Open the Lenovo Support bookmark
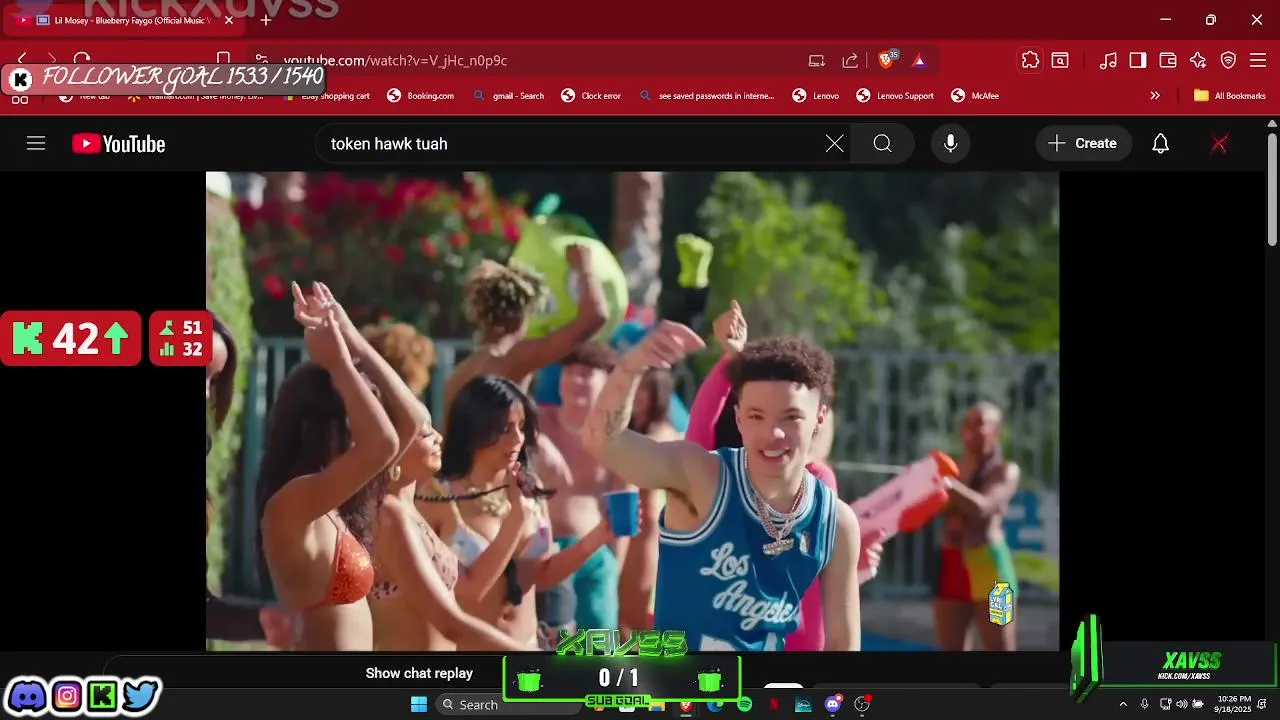Image resolution: width=1280 pixels, height=720 pixels. [895, 96]
